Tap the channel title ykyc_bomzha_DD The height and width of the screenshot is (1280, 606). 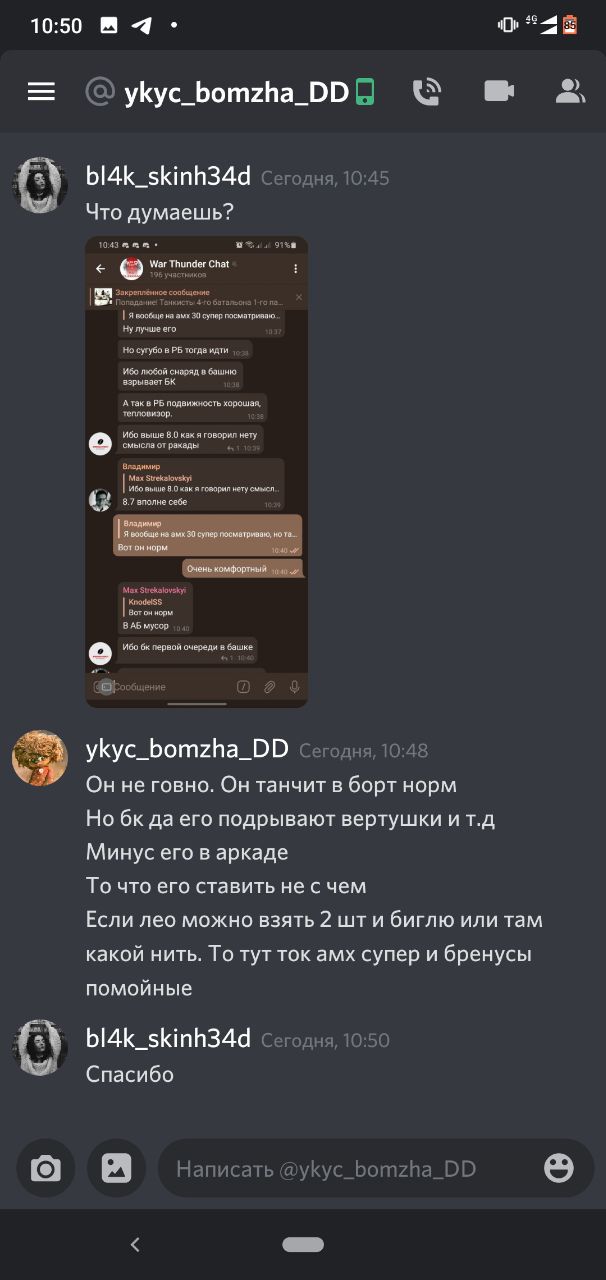click(236, 92)
